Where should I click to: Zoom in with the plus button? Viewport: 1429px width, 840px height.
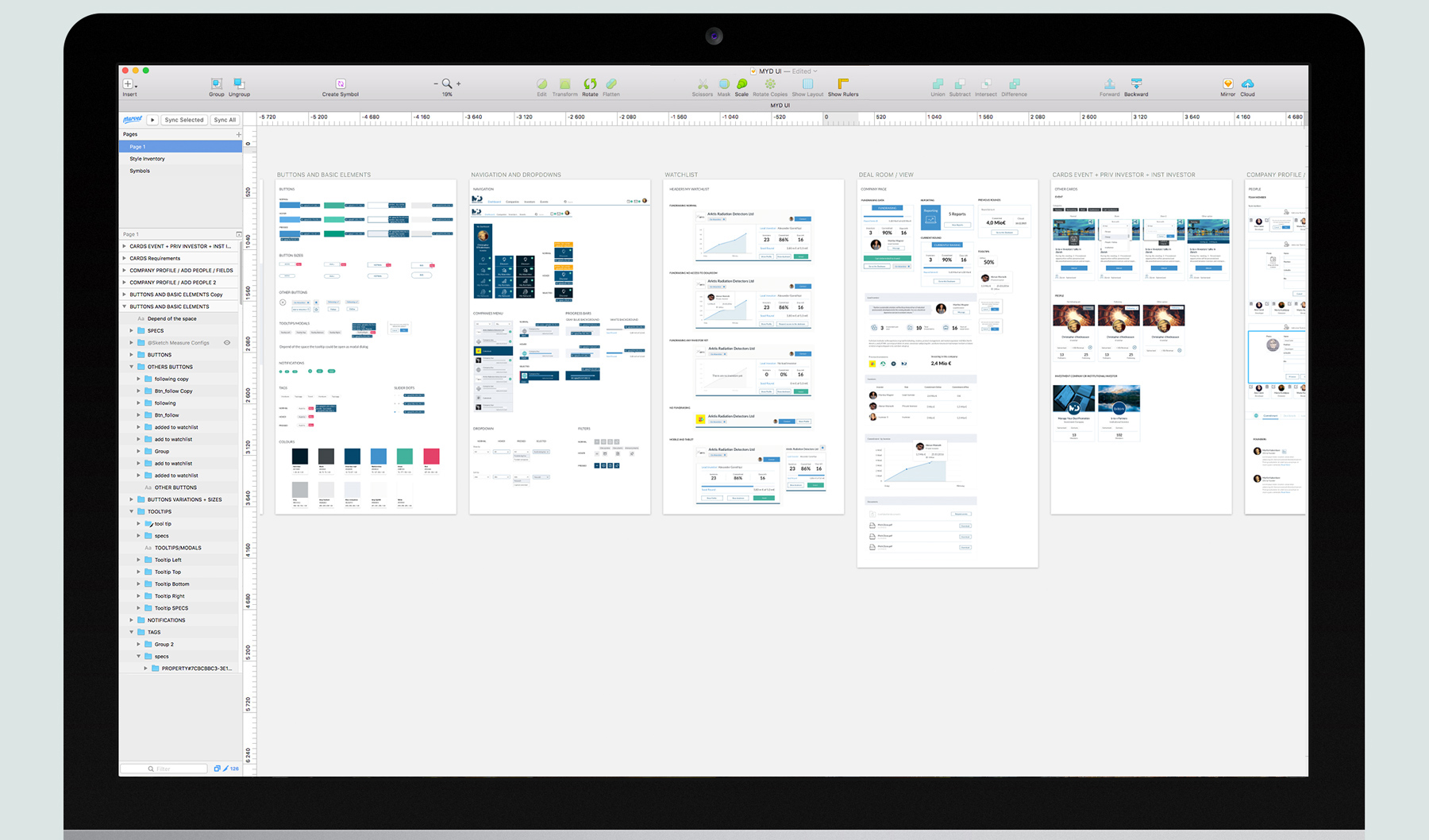click(459, 83)
